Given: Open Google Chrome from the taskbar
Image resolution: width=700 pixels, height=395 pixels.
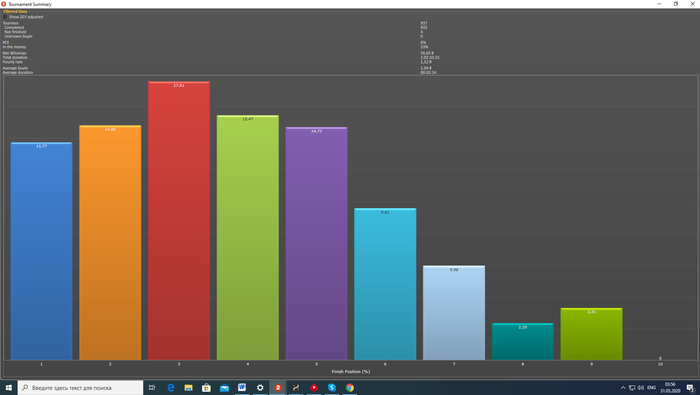Looking at the screenshot, I should [x=350, y=387].
